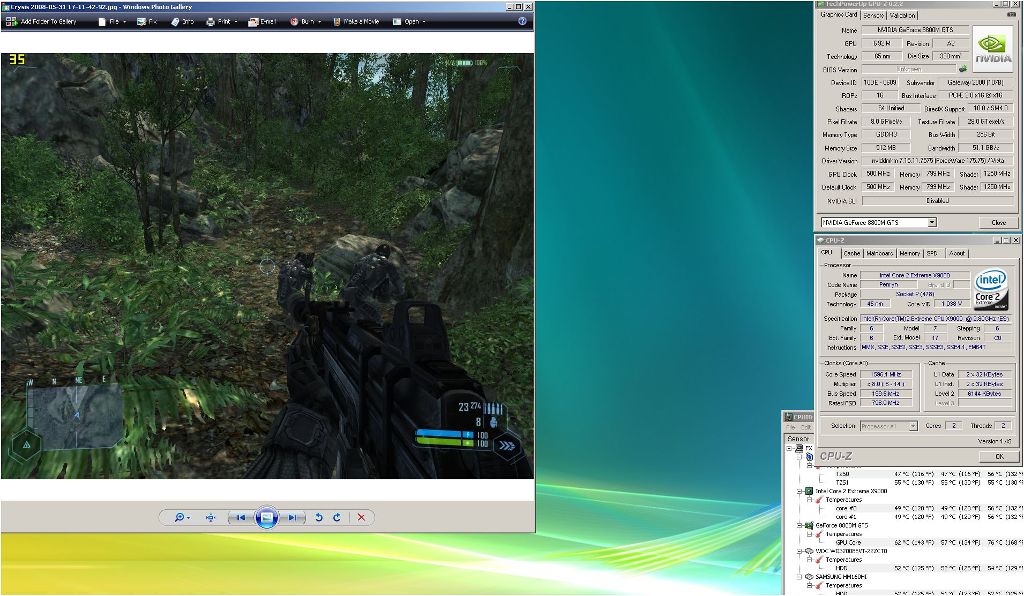The width and height of the screenshot is (1024, 596).
Task: Click the Email button in Photo Gallery
Action: (262, 22)
